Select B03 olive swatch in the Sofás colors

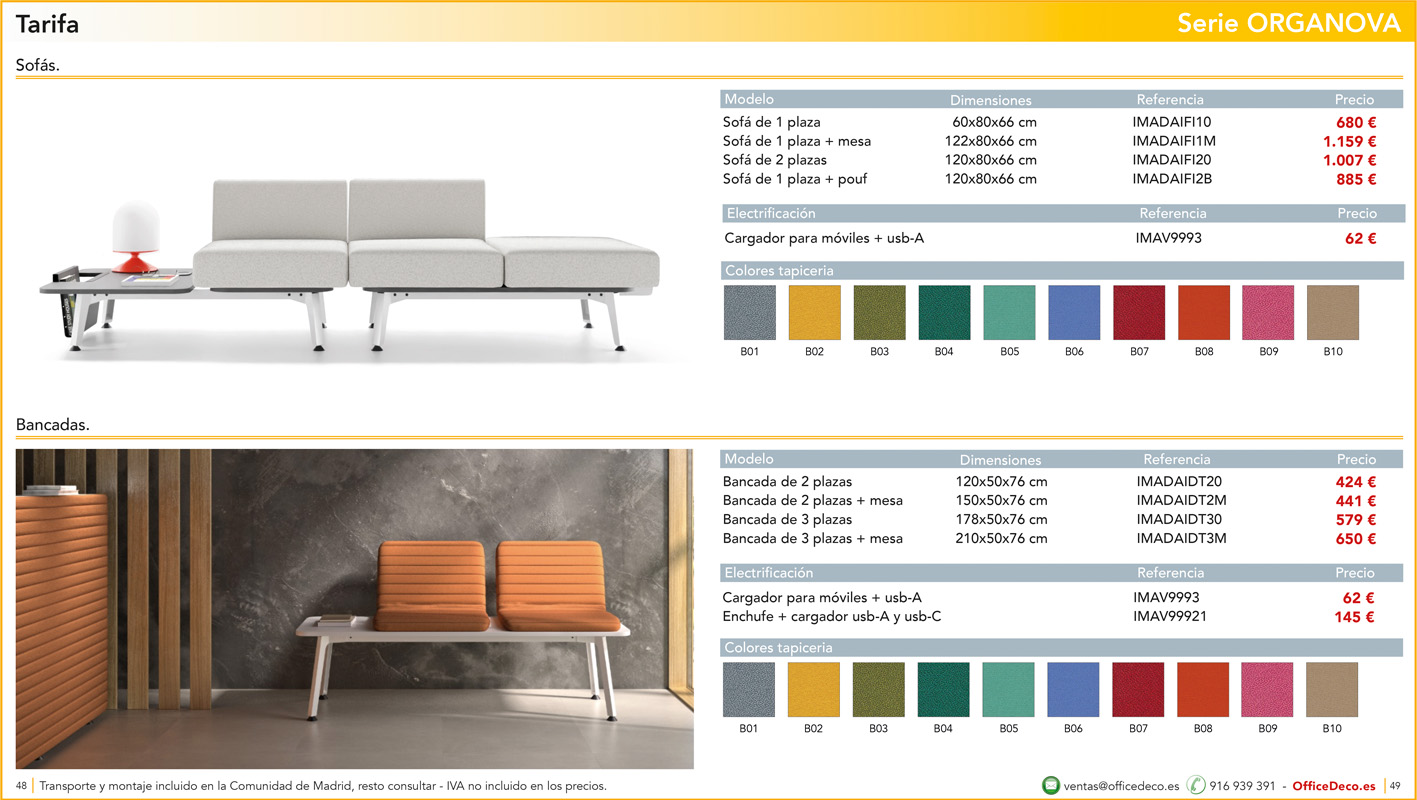pyautogui.click(x=880, y=313)
